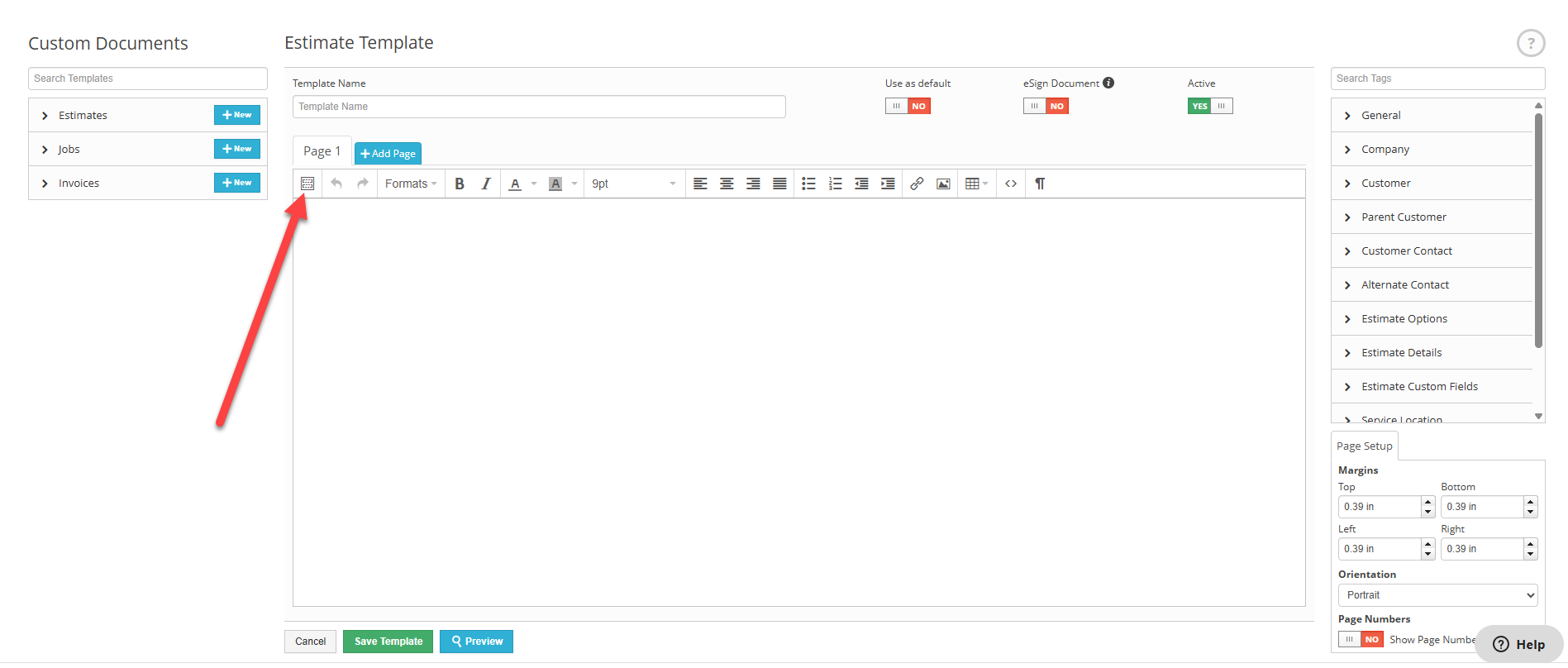The image size is (1568, 668).
Task: Apply the text color button
Action: click(x=515, y=184)
